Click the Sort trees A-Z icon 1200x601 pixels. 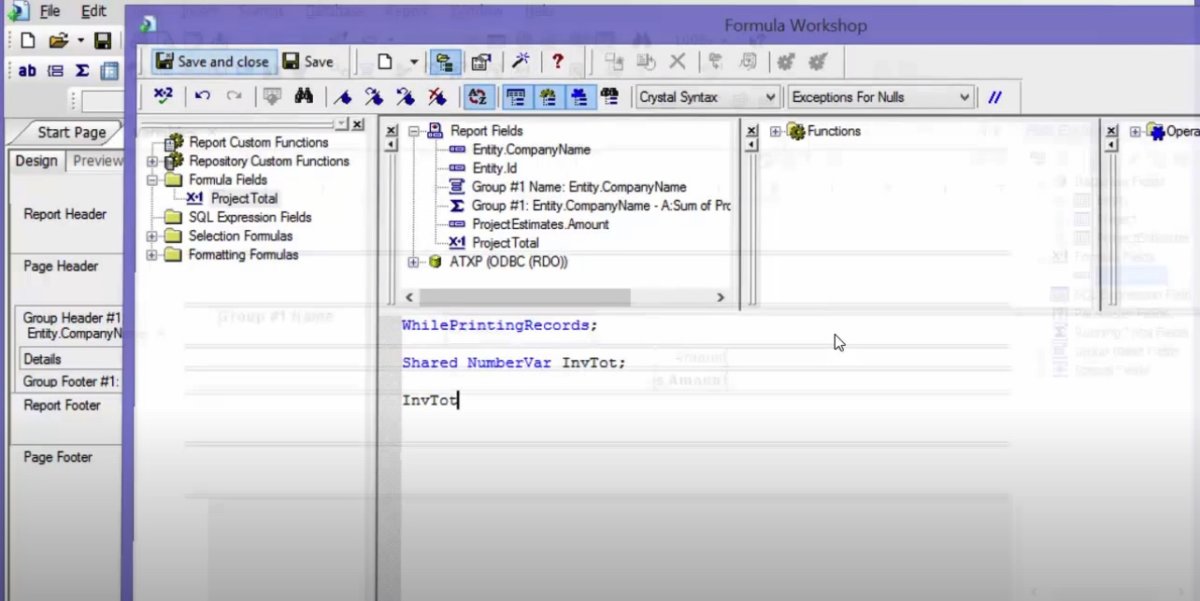pos(478,97)
